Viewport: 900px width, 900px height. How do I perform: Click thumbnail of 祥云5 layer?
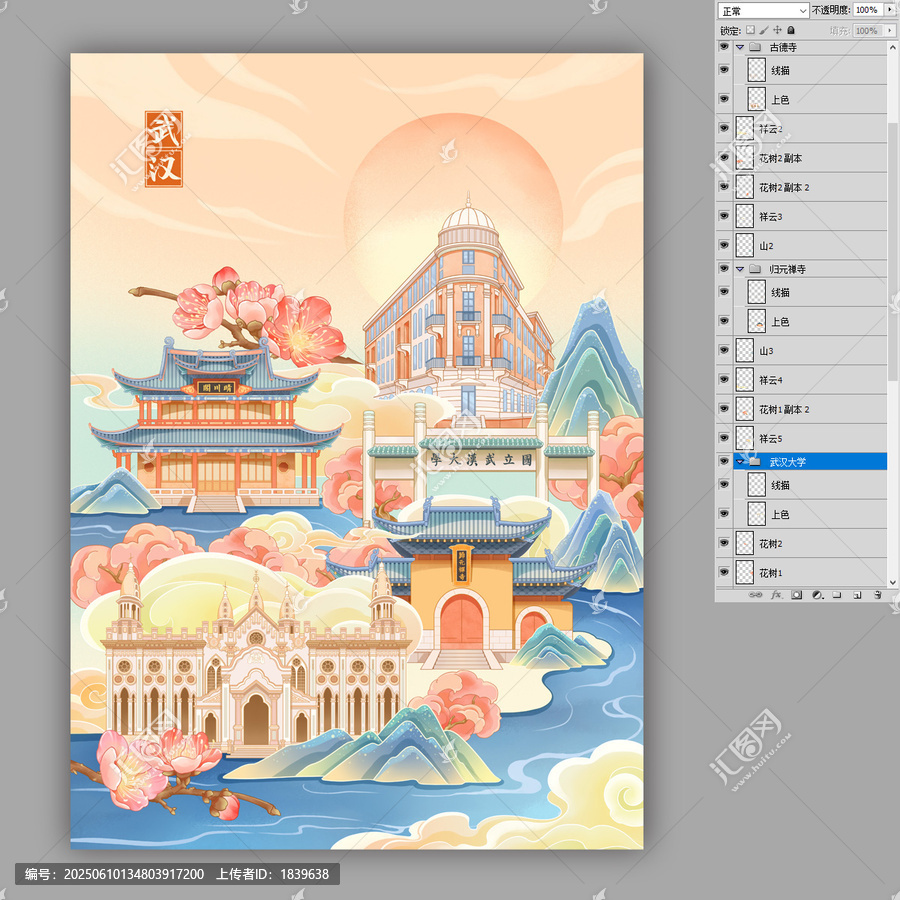(744, 438)
